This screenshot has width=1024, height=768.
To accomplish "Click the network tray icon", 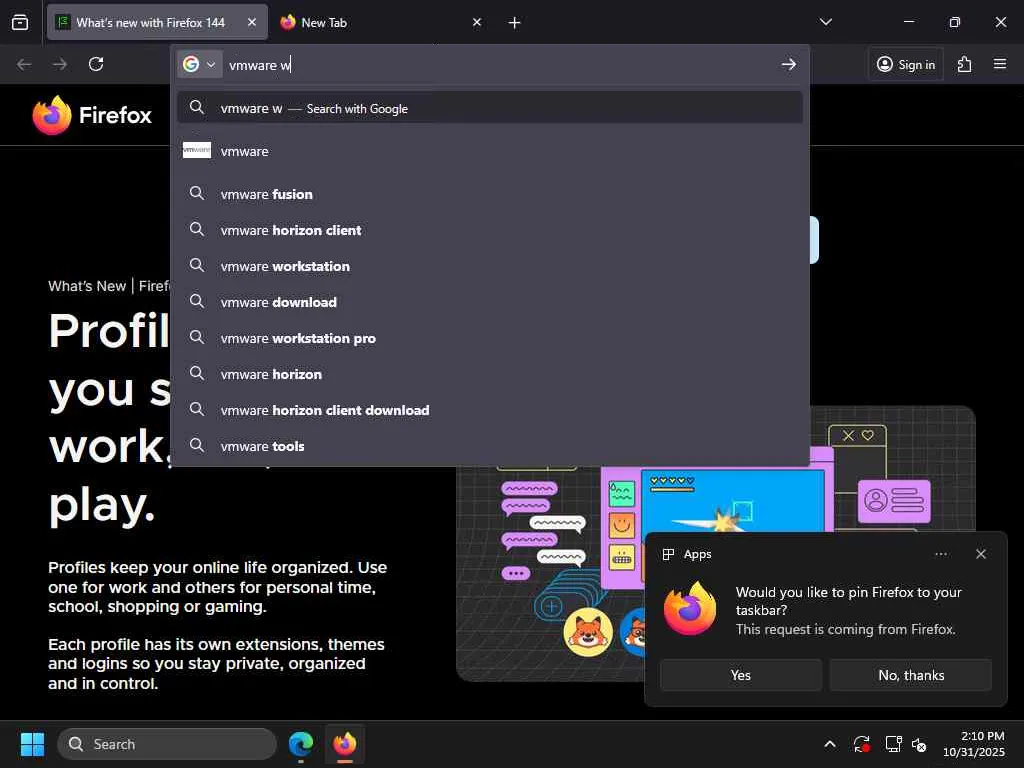I will tap(893, 744).
